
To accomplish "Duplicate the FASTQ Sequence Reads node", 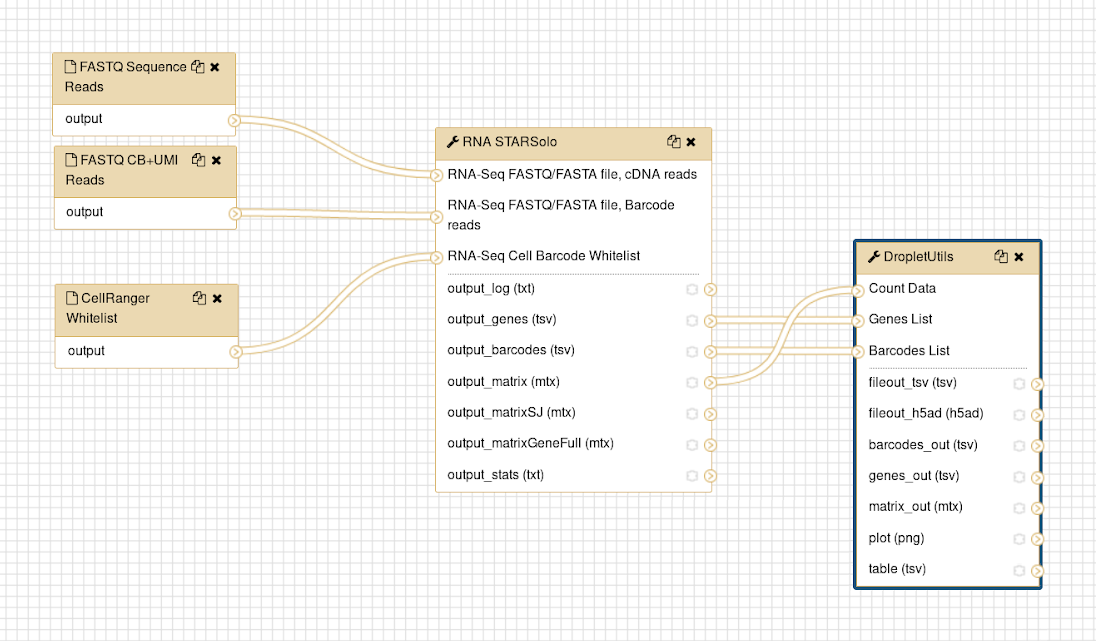I will pos(198,67).
